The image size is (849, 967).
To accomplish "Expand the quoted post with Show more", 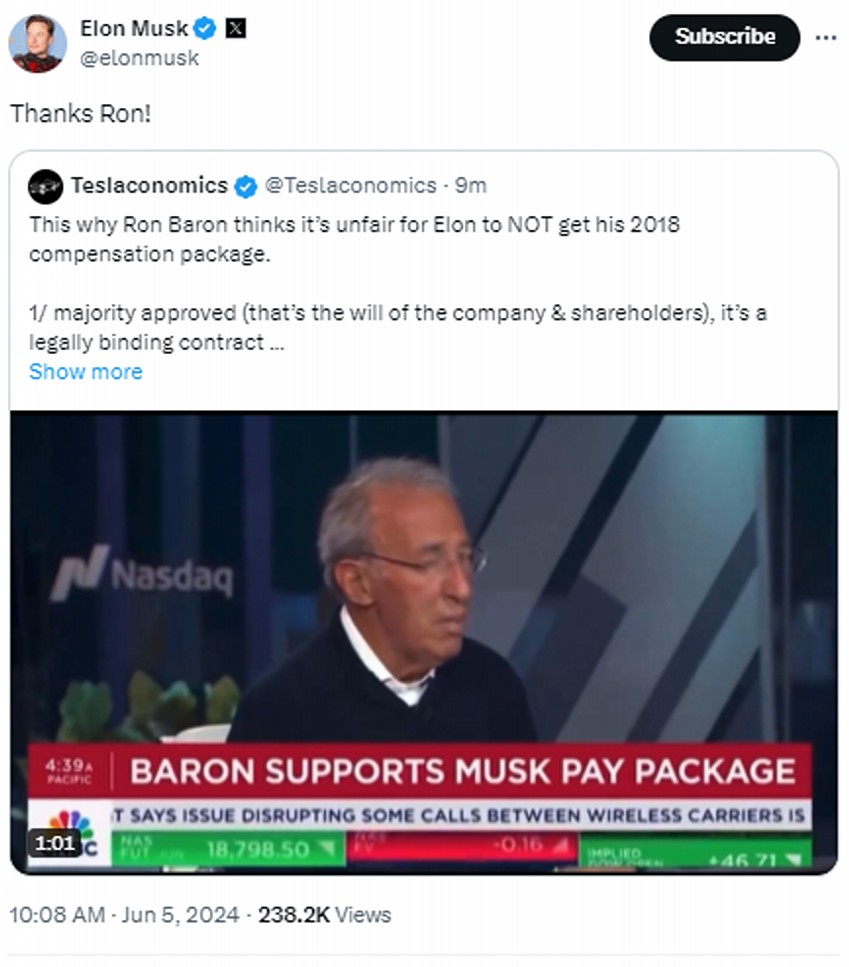I will [85, 371].
